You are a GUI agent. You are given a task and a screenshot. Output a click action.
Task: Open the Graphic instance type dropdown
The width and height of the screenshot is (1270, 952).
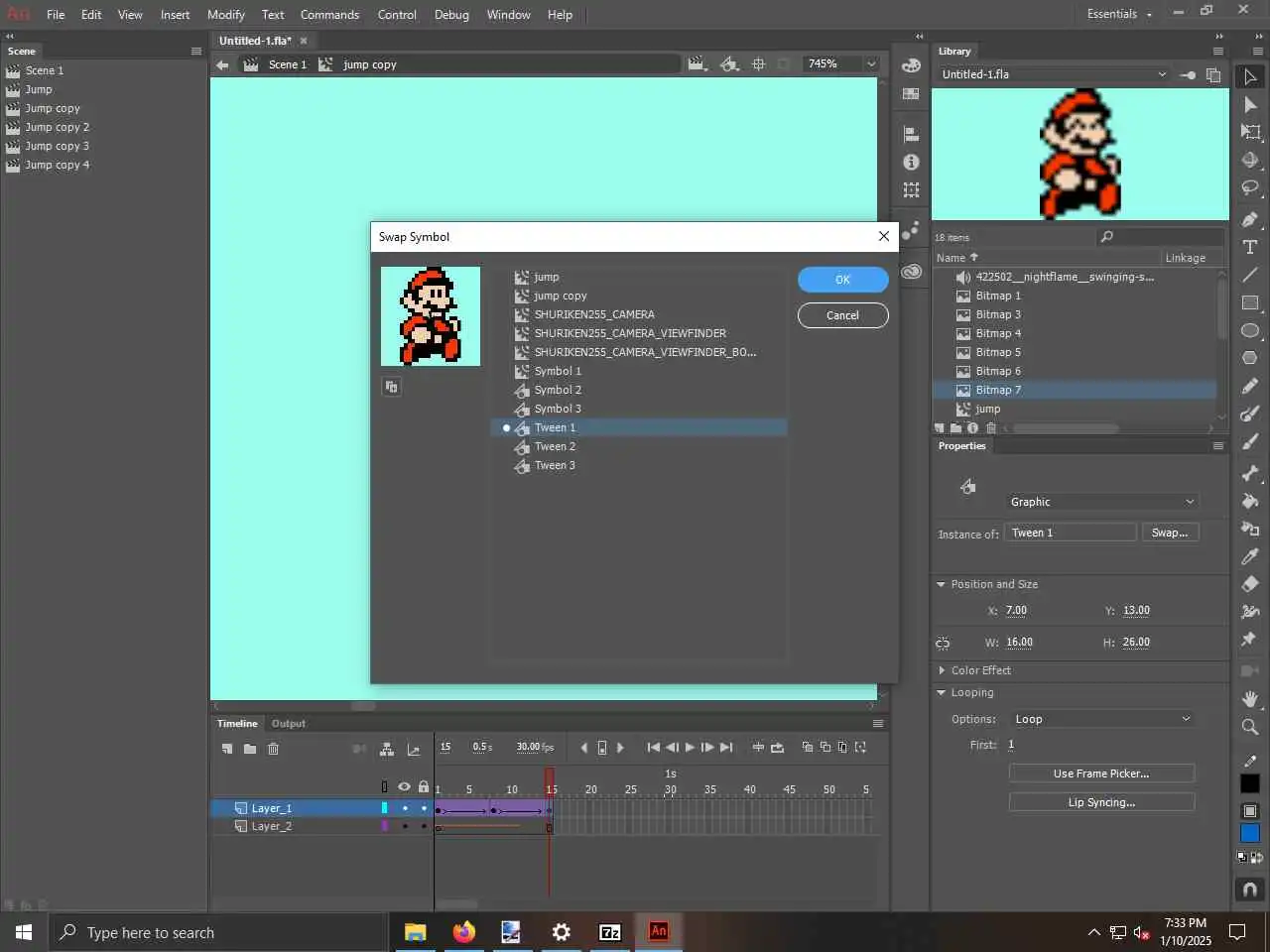1103,502
